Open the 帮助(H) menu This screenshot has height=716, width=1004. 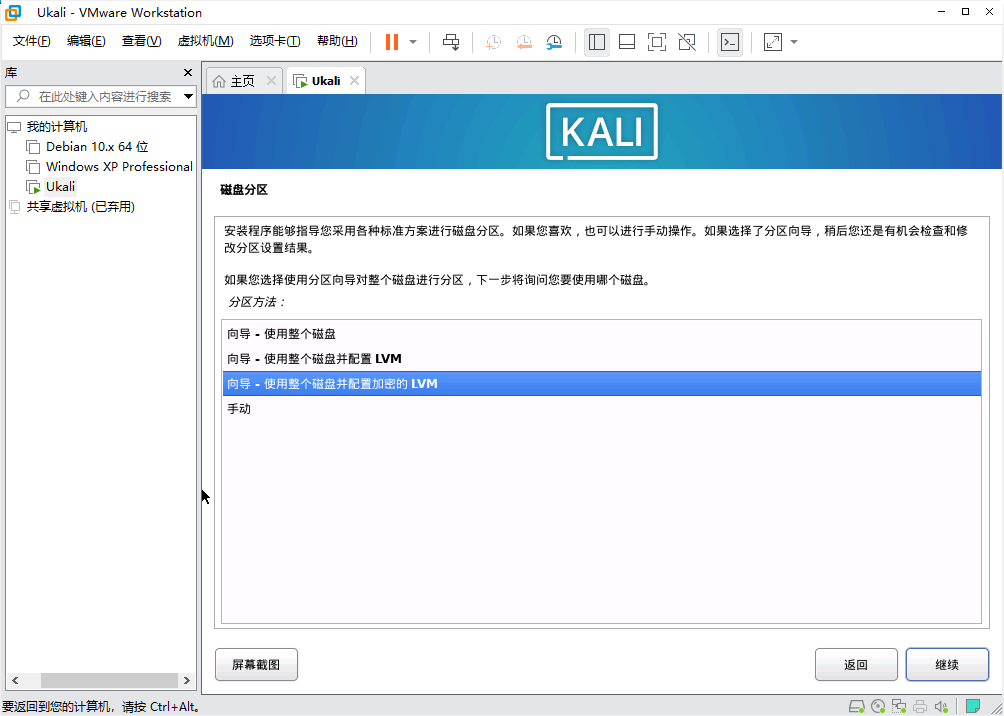[x=337, y=41]
